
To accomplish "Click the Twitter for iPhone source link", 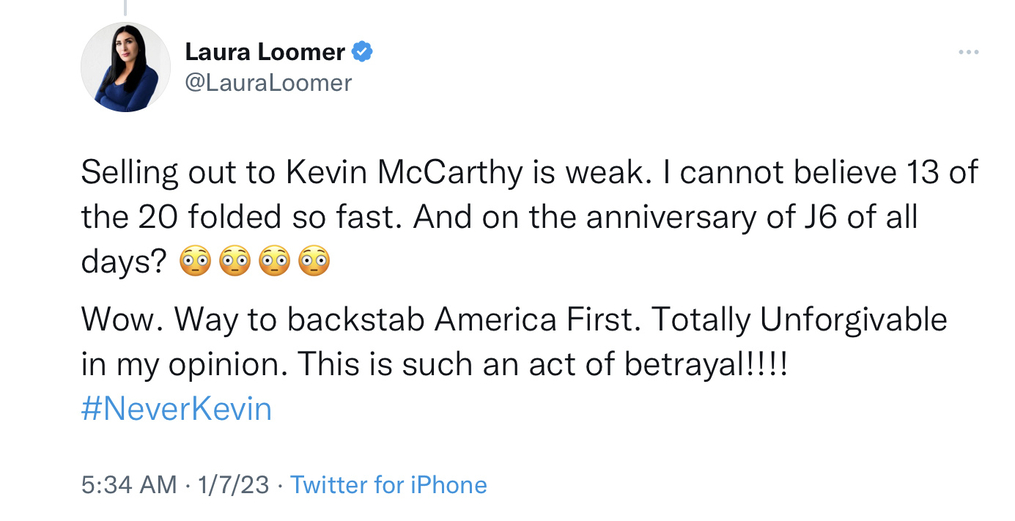I will 388,485.
